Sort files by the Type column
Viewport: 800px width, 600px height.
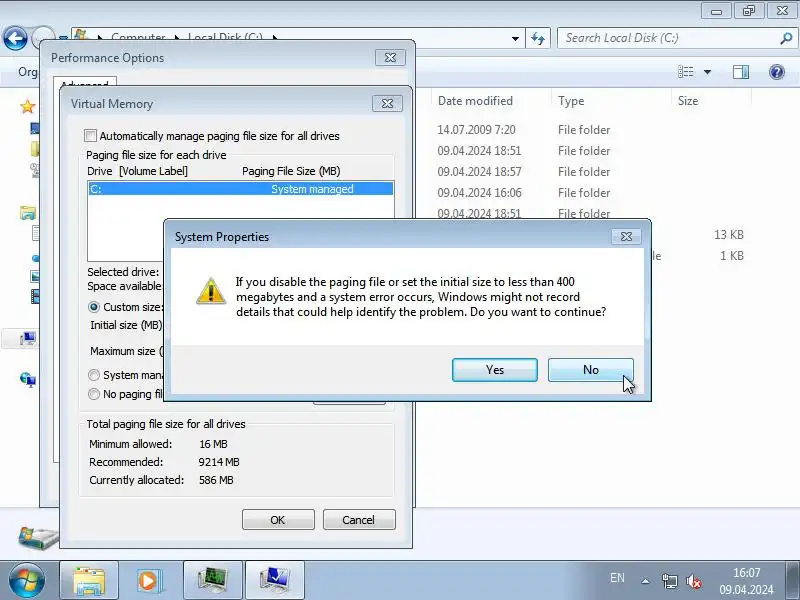pos(571,101)
